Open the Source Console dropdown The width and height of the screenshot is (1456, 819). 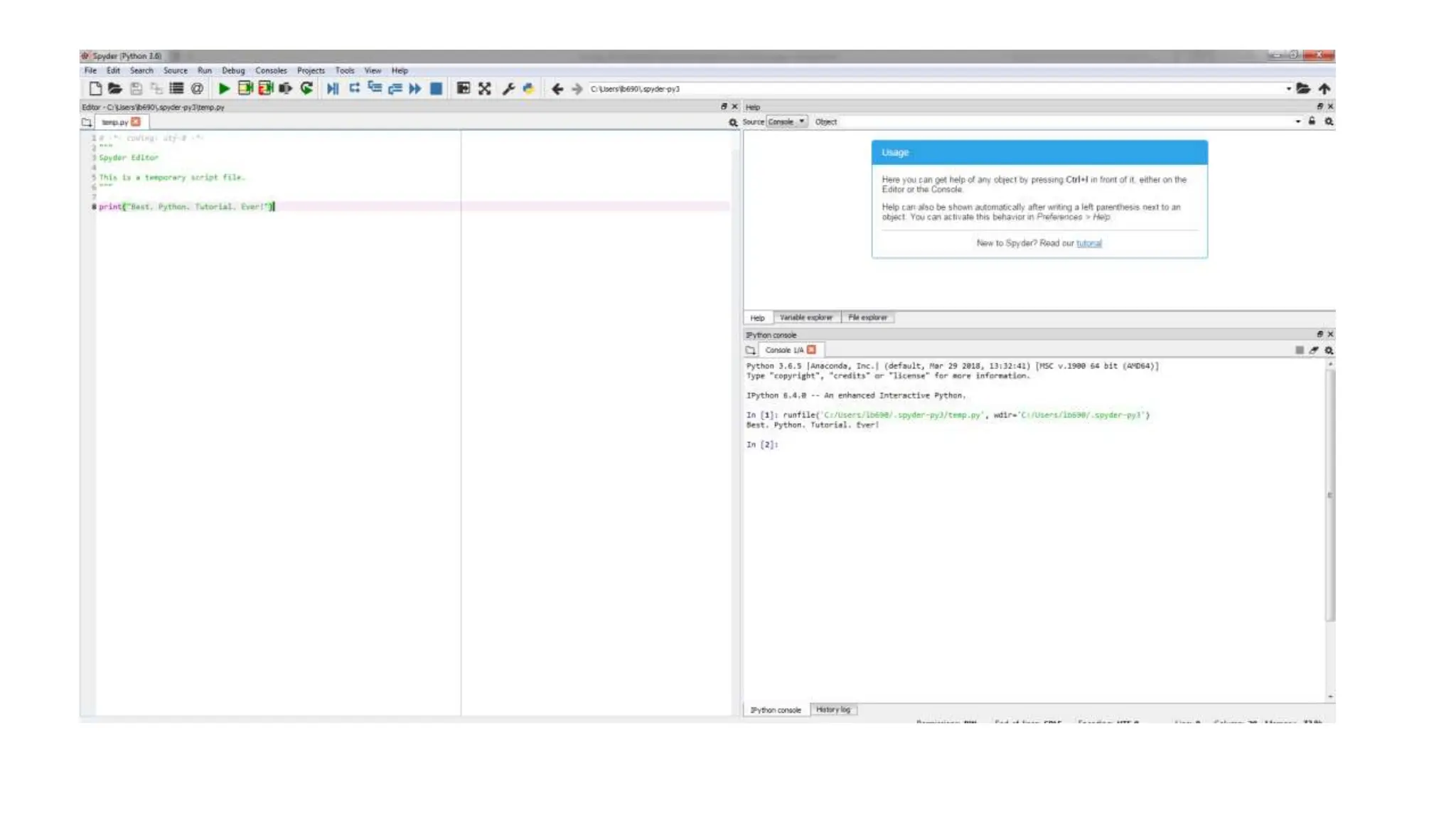[x=786, y=122]
